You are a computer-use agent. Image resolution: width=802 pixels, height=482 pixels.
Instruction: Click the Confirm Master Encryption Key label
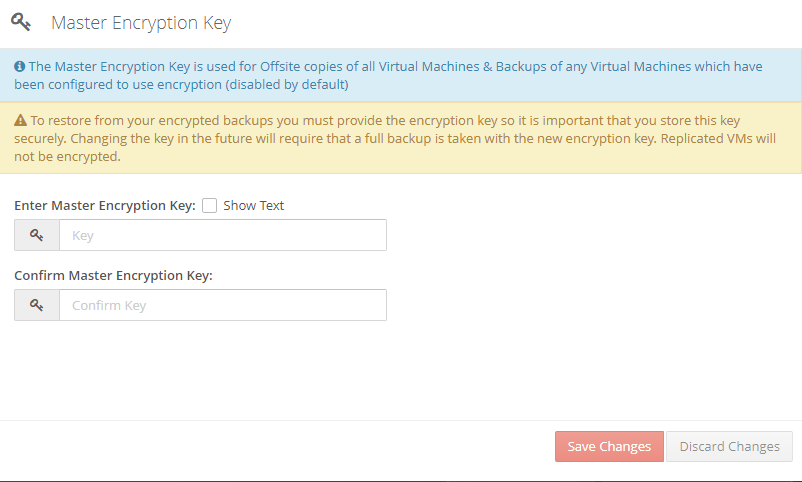click(113, 276)
